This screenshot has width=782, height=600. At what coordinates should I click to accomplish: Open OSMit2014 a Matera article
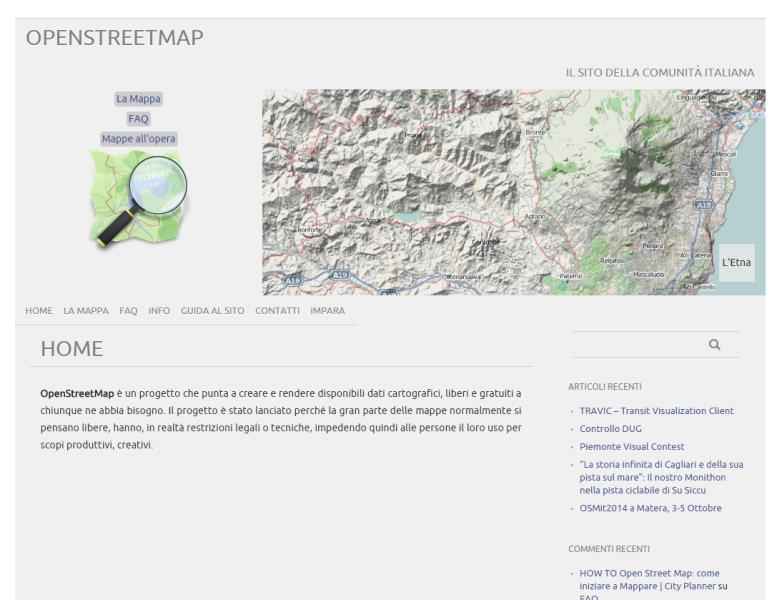tap(650, 508)
